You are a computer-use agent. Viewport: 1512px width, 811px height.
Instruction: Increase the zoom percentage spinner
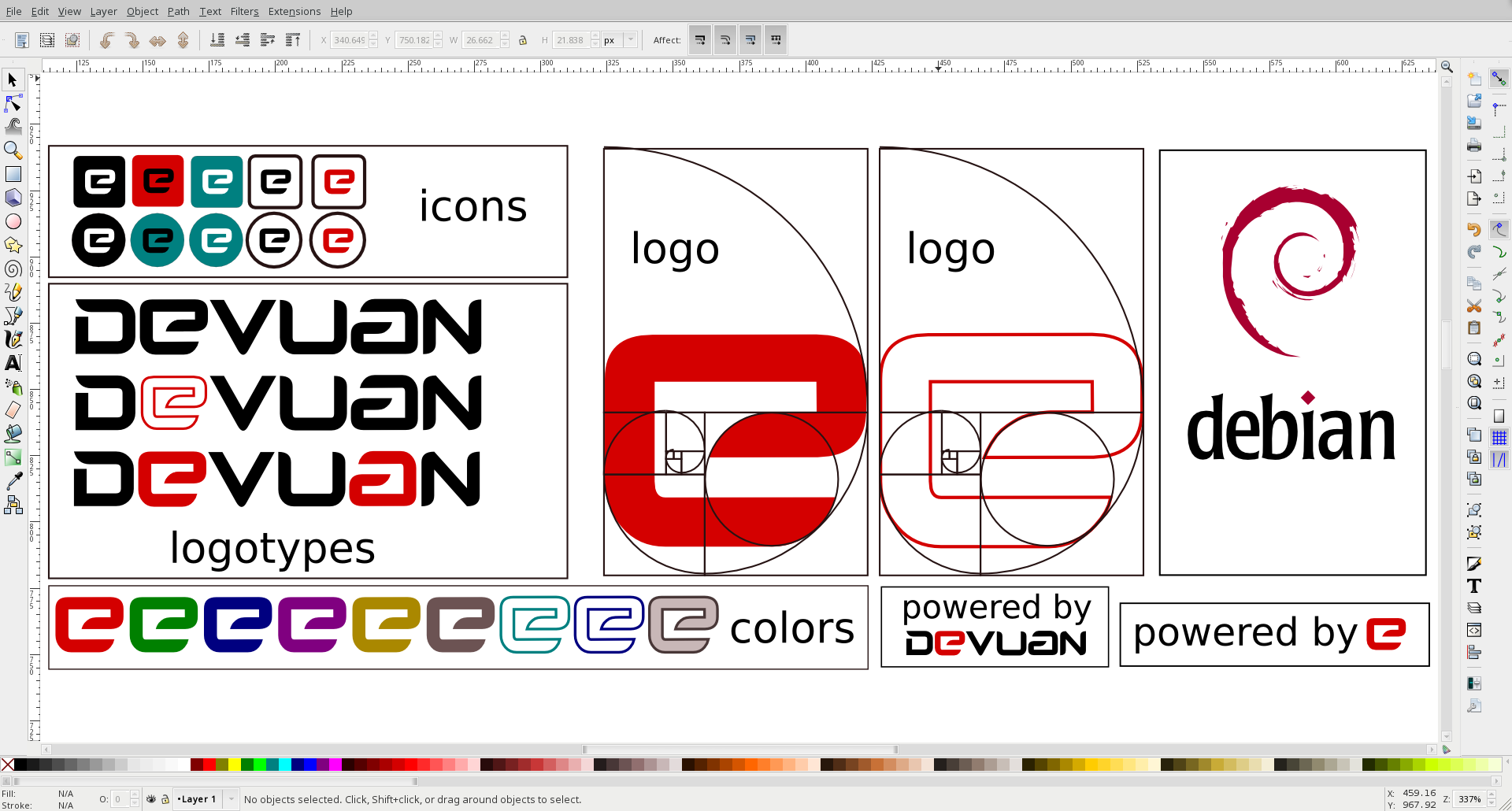[1491, 795]
